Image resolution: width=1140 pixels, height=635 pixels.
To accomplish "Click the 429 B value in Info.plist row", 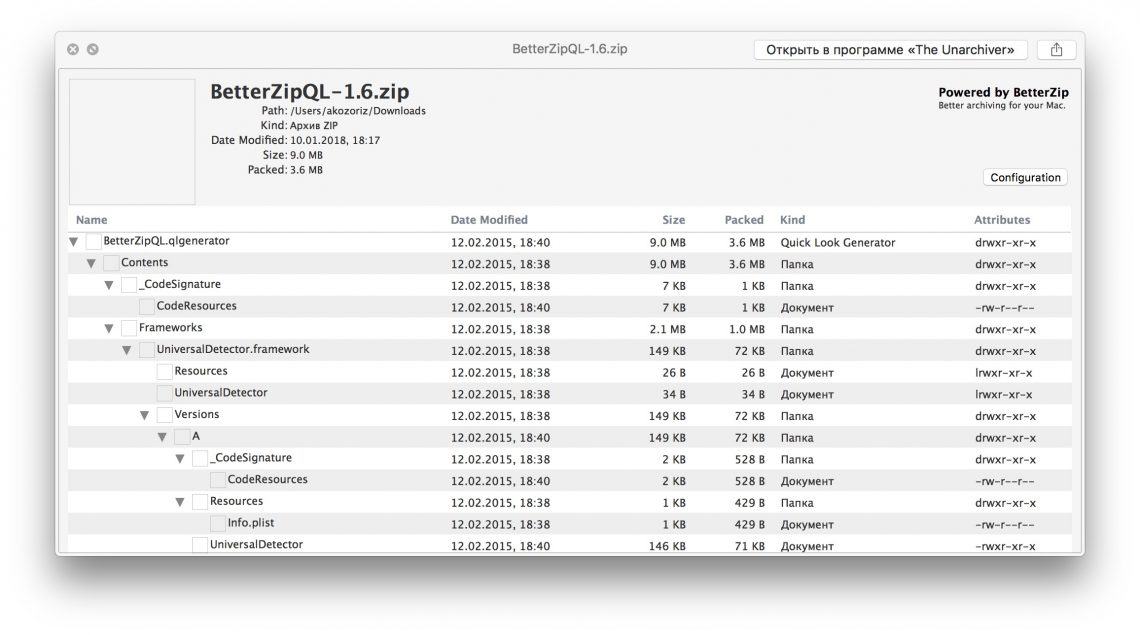I will click(750, 524).
